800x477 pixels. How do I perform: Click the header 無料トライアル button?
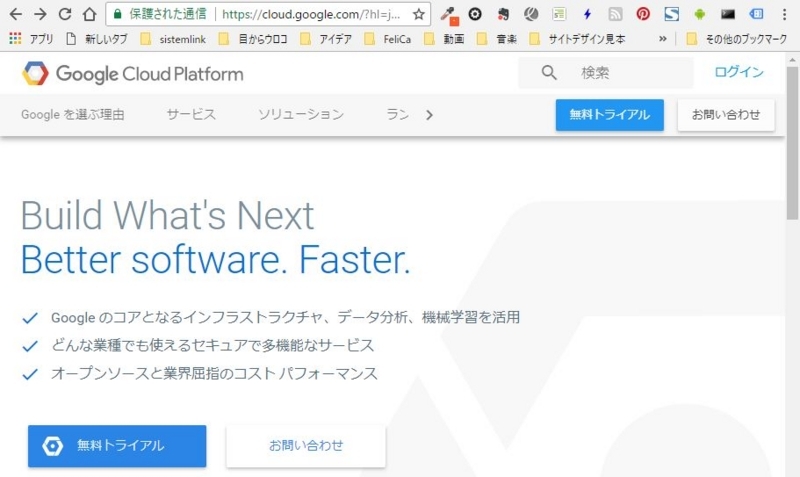(x=610, y=115)
